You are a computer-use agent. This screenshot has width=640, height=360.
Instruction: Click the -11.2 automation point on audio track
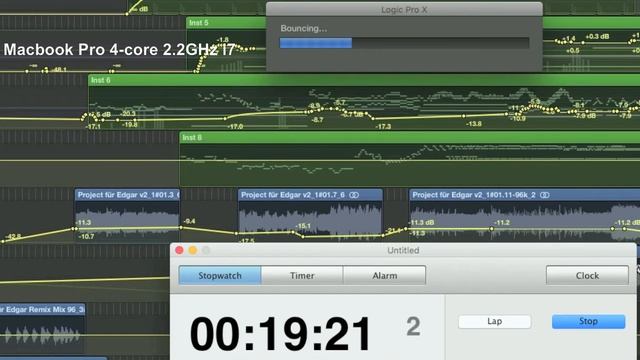pos(492,229)
